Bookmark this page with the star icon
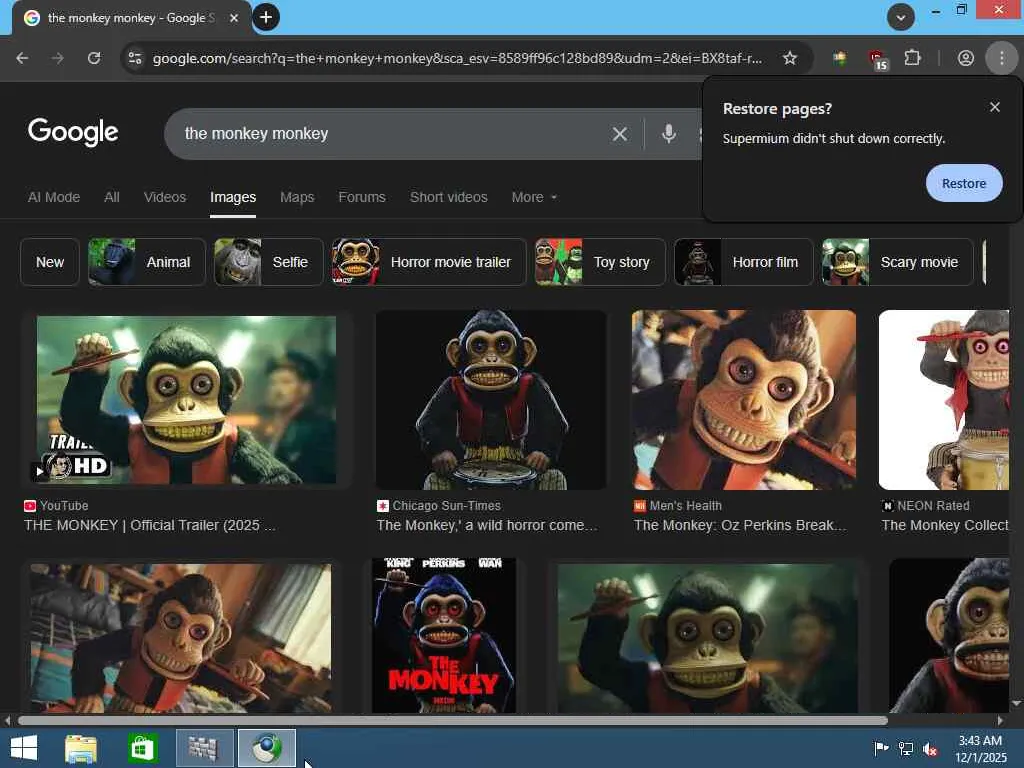The image size is (1024, 768). [790, 58]
